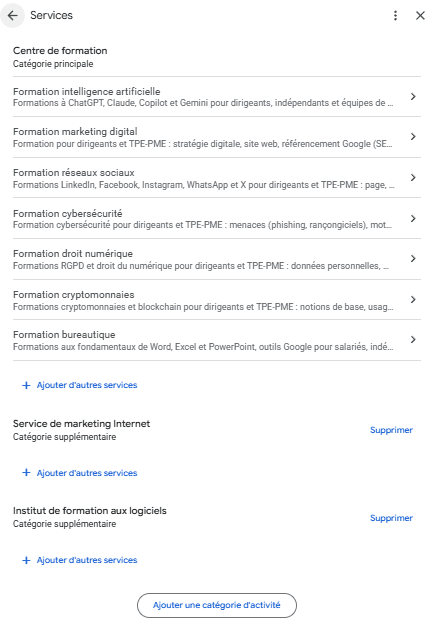432x641 pixels.
Task: Select Formation bureautique service title
Action: click(64, 334)
